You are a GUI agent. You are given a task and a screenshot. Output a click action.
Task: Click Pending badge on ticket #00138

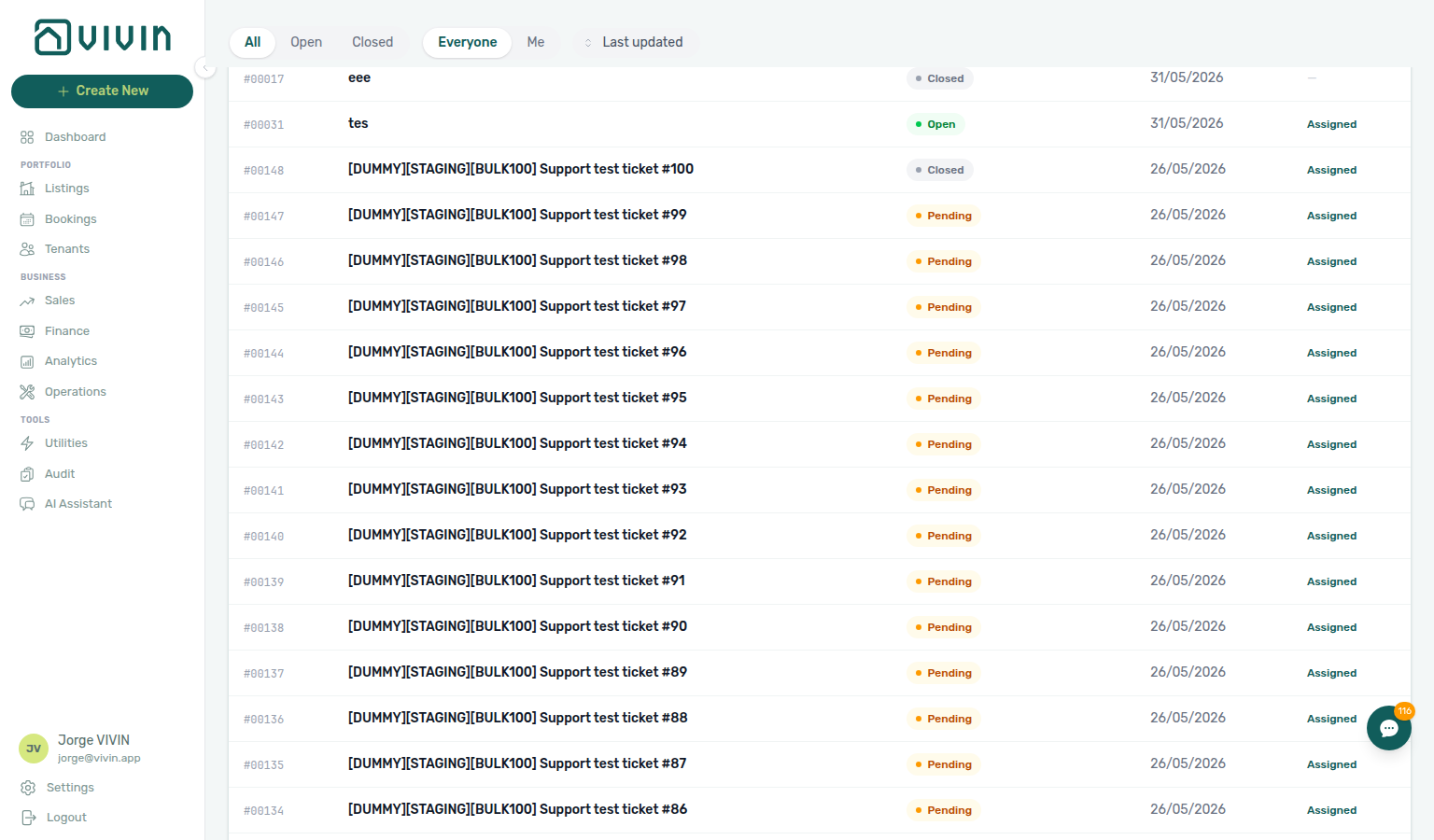[943, 627]
